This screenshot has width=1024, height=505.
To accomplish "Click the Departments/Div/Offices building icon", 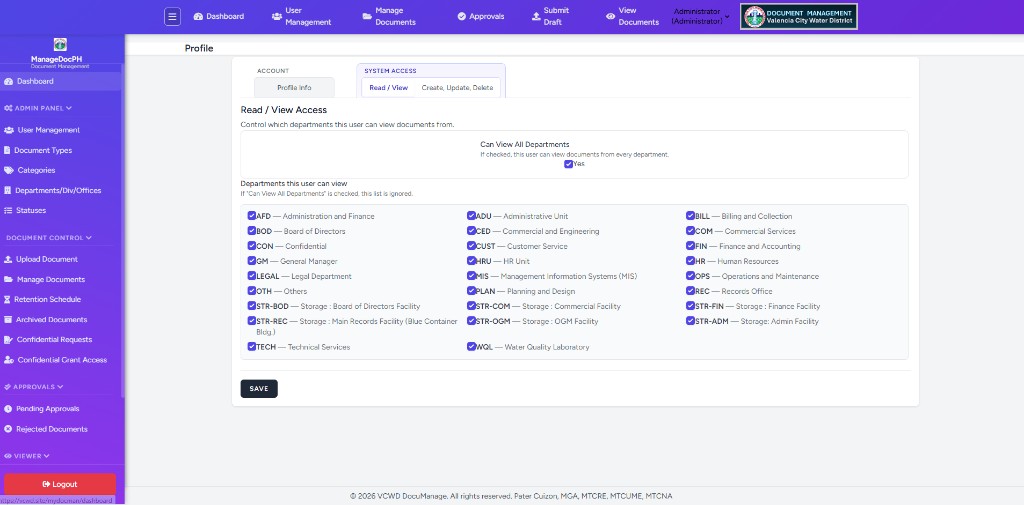I will [8, 191].
